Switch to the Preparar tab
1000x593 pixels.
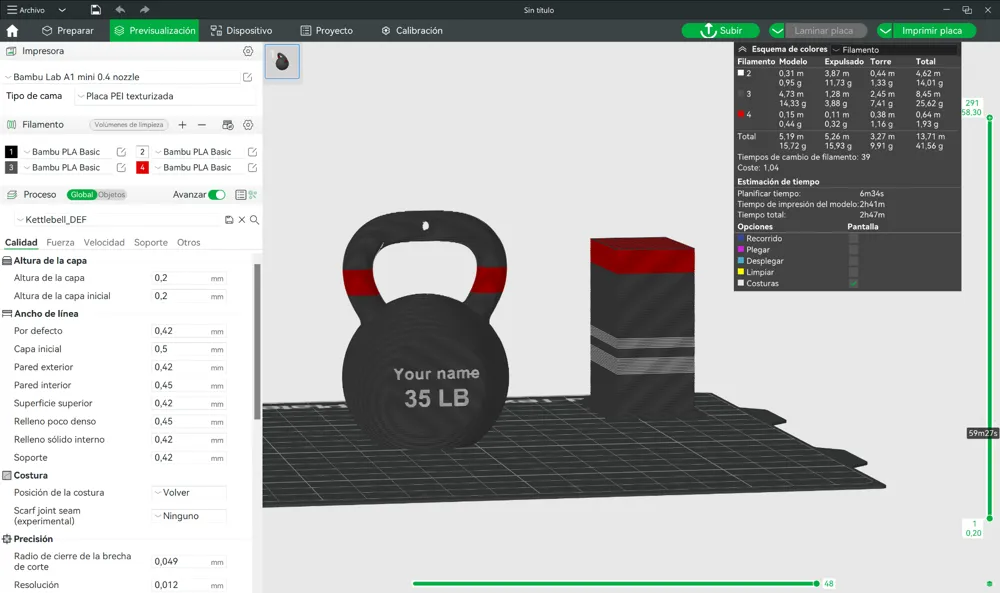66,31
